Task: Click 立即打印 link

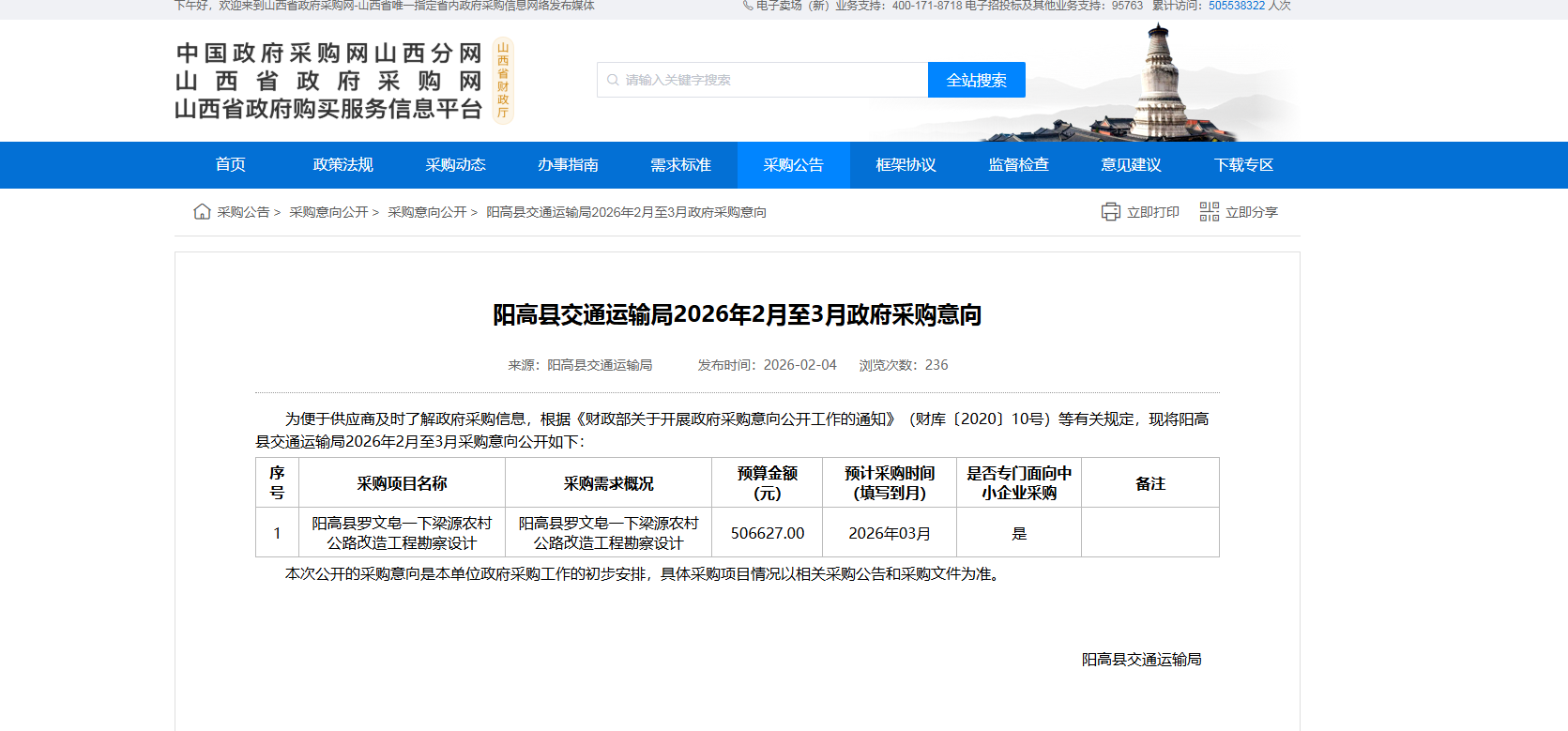Action: 1152,213
